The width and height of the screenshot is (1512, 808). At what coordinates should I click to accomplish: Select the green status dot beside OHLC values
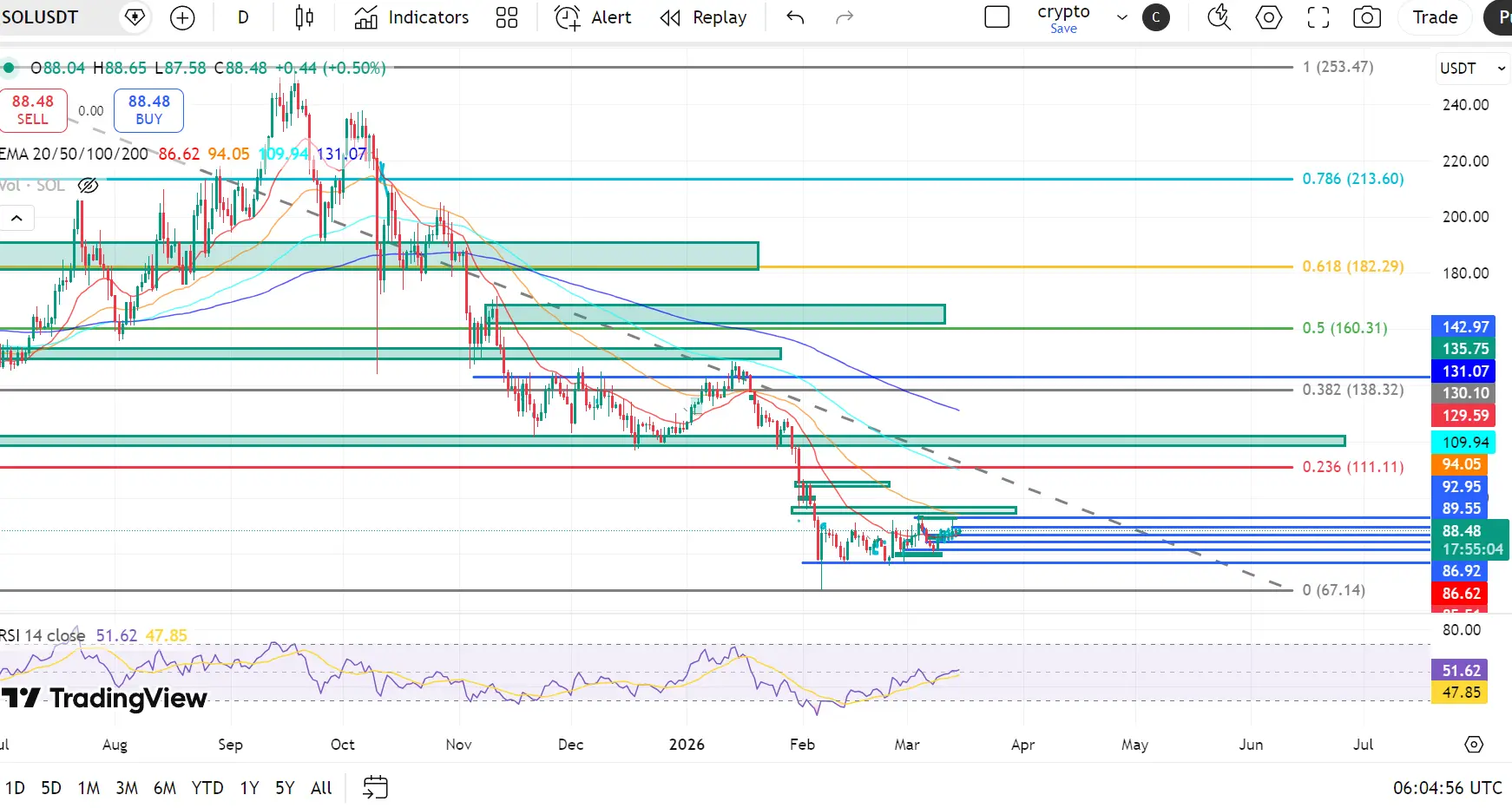(x=9, y=67)
